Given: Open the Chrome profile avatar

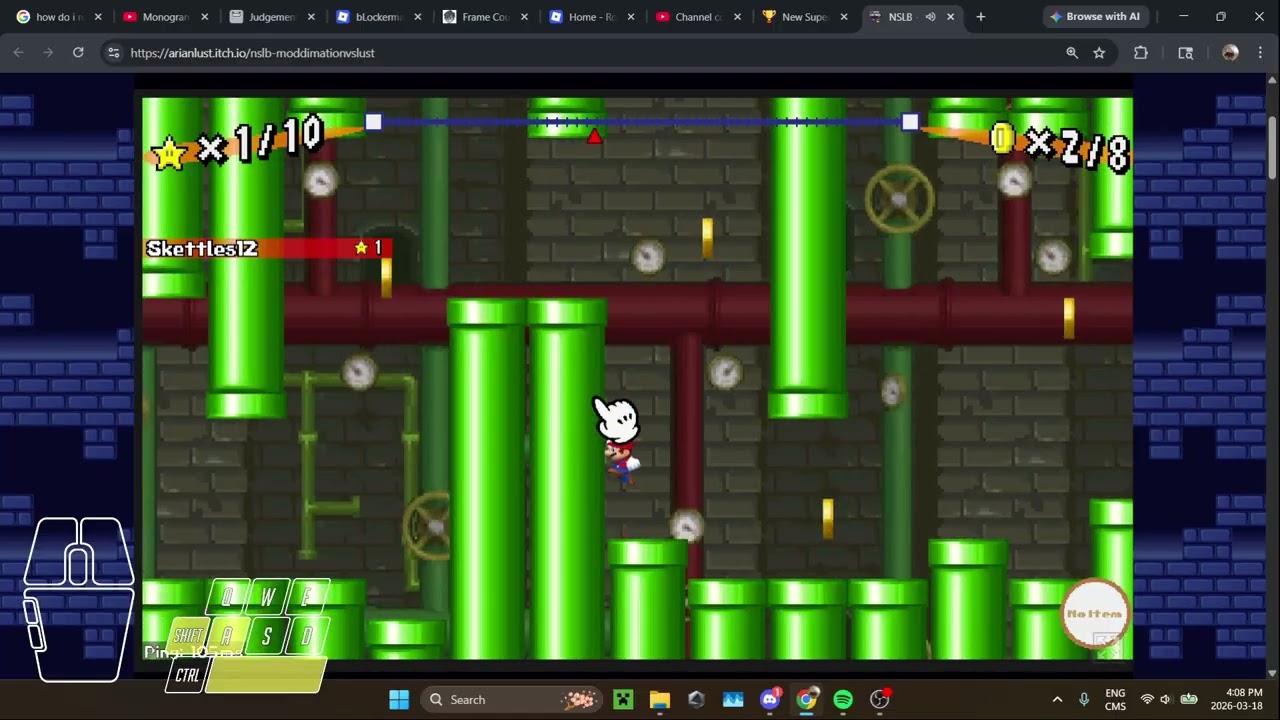Looking at the screenshot, I should [x=1230, y=53].
